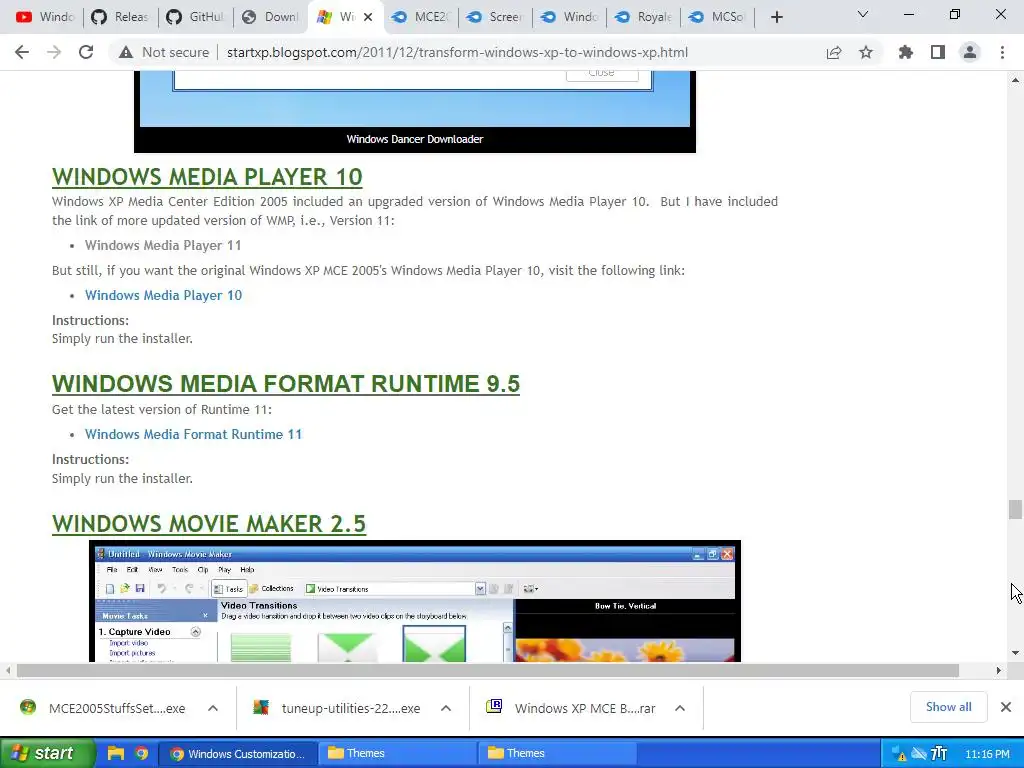Click the network tray icon

tap(919, 754)
